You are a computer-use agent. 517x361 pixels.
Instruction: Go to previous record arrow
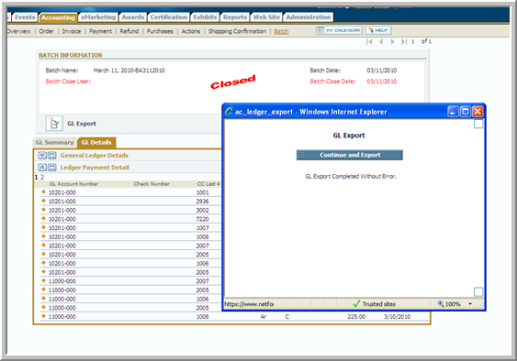pyautogui.click(x=381, y=42)
